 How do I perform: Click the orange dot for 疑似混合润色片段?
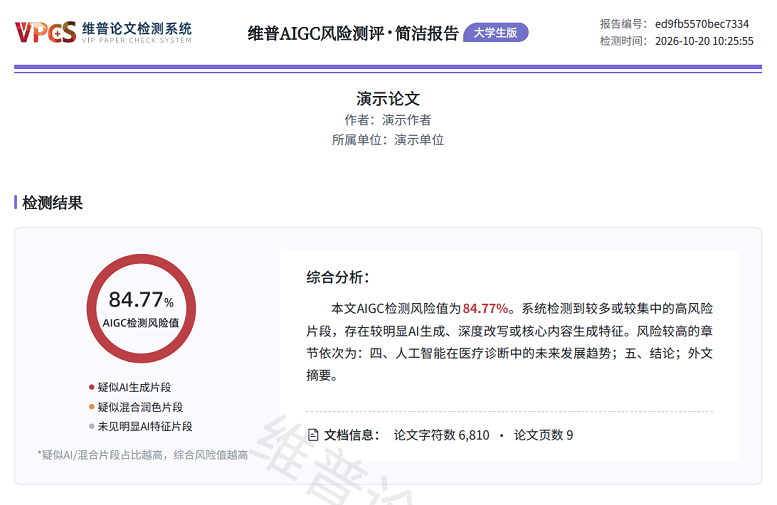click(91, 407)
